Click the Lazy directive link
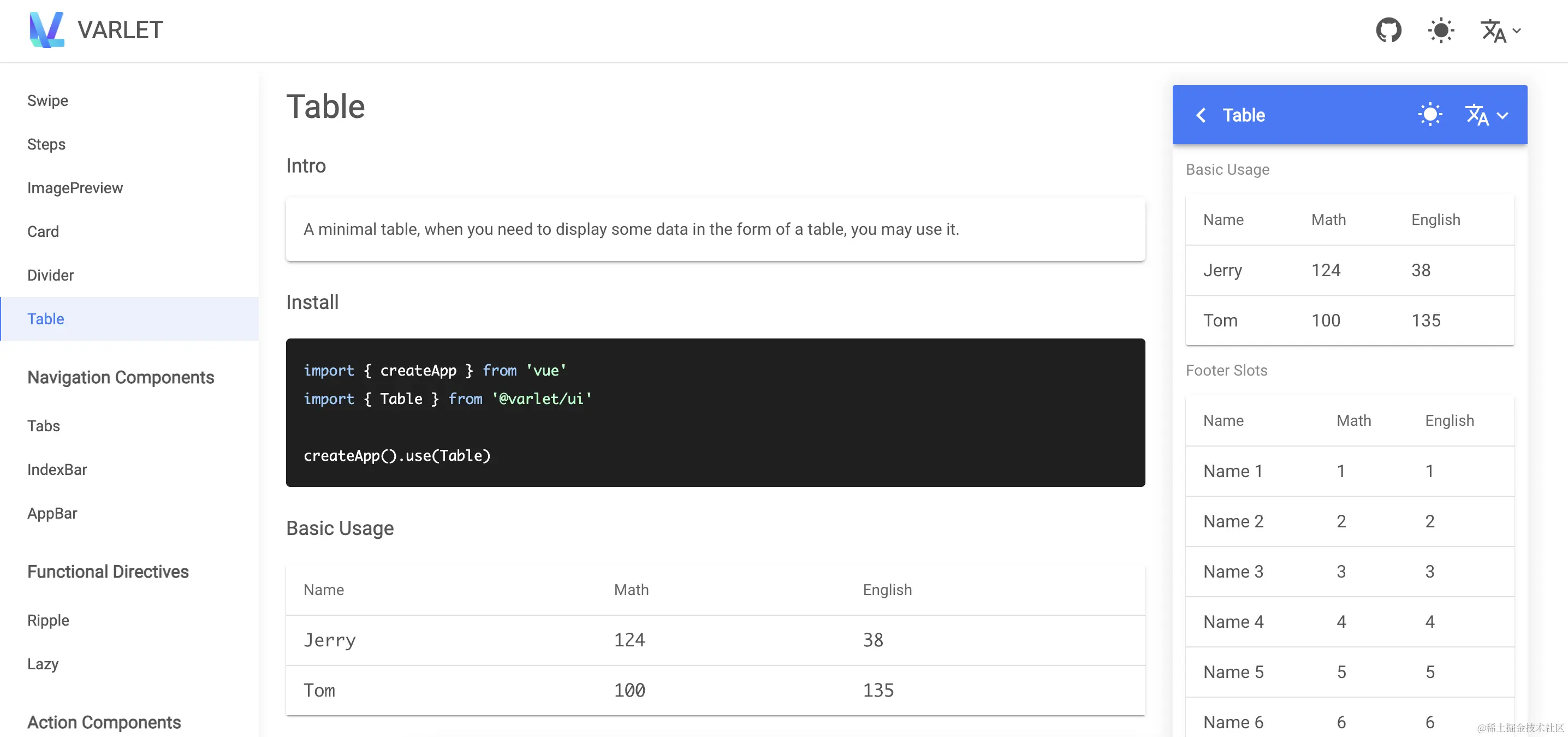The width and height of the screenshot is (1568, 737). (43, 663)
